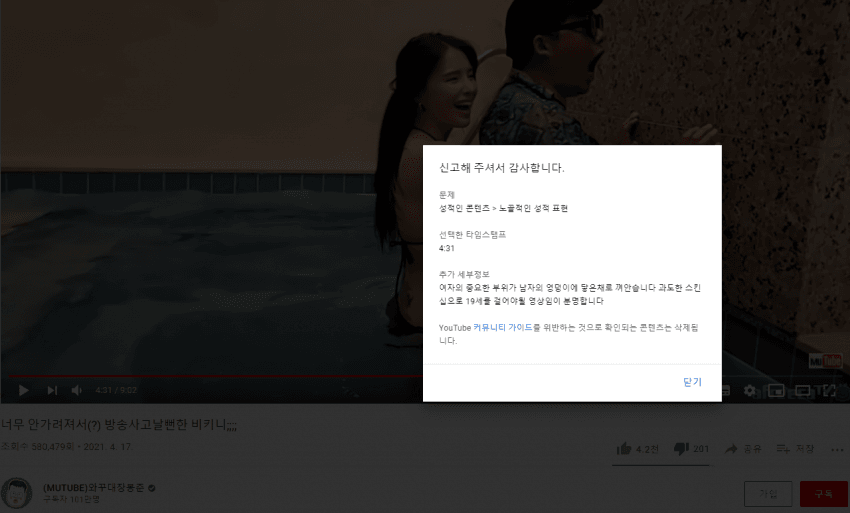Screen dimensions: 850x513
Task: Share the video using 공유
Action: click(743, 448)
